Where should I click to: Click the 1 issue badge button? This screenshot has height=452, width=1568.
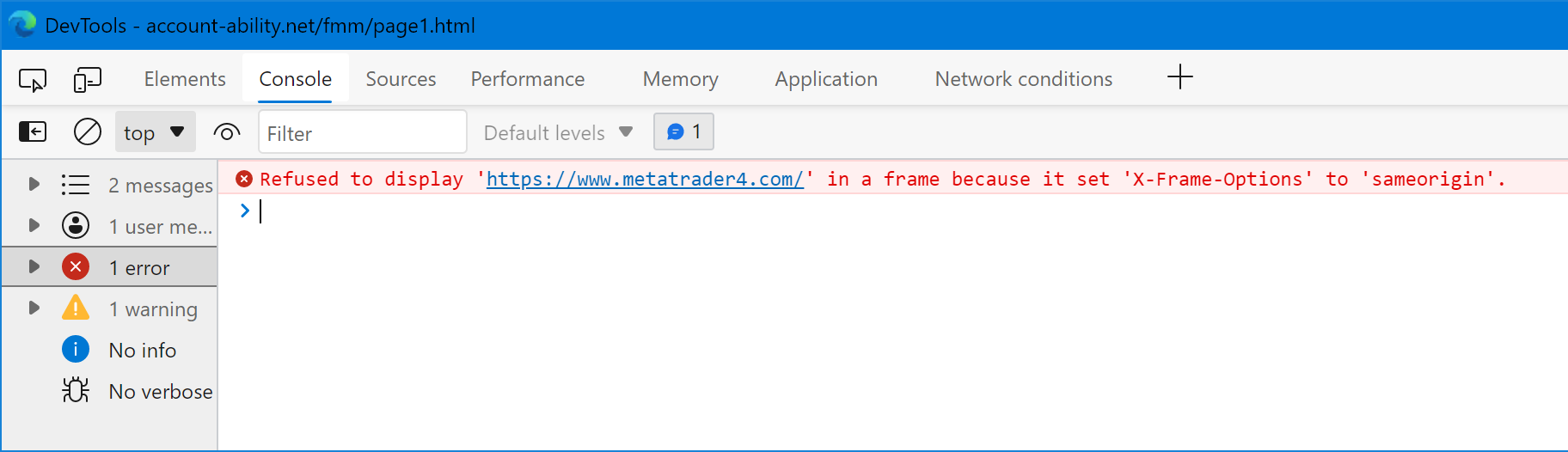pyautogui.click(x=684, y=131)
